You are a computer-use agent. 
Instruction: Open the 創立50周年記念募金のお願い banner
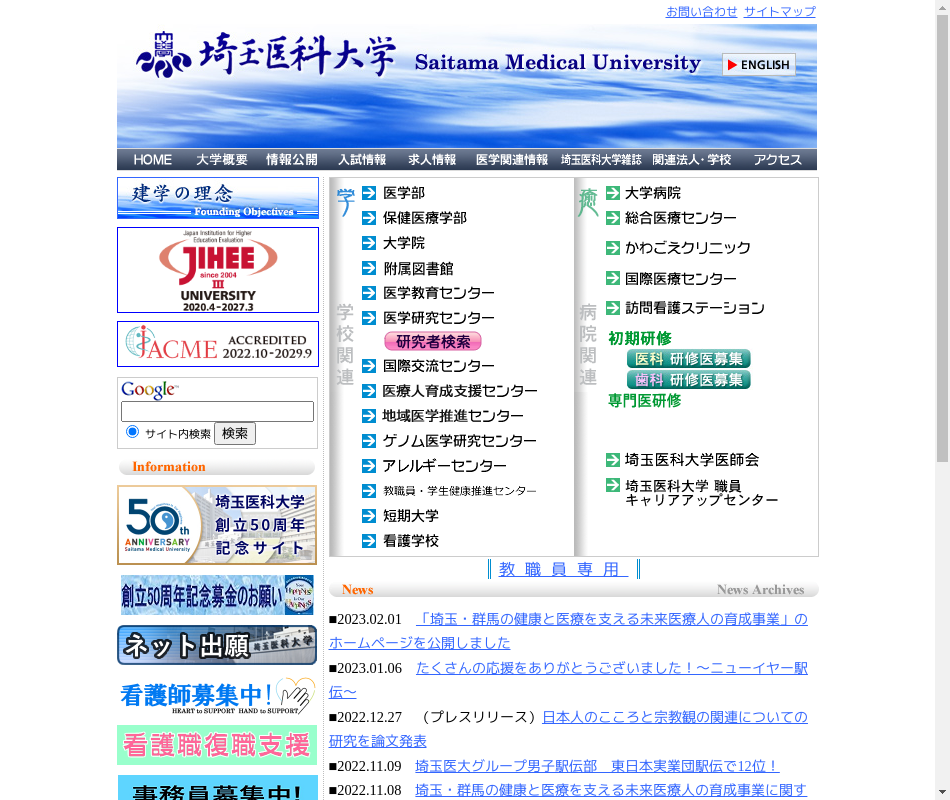[x=217, y=595]
